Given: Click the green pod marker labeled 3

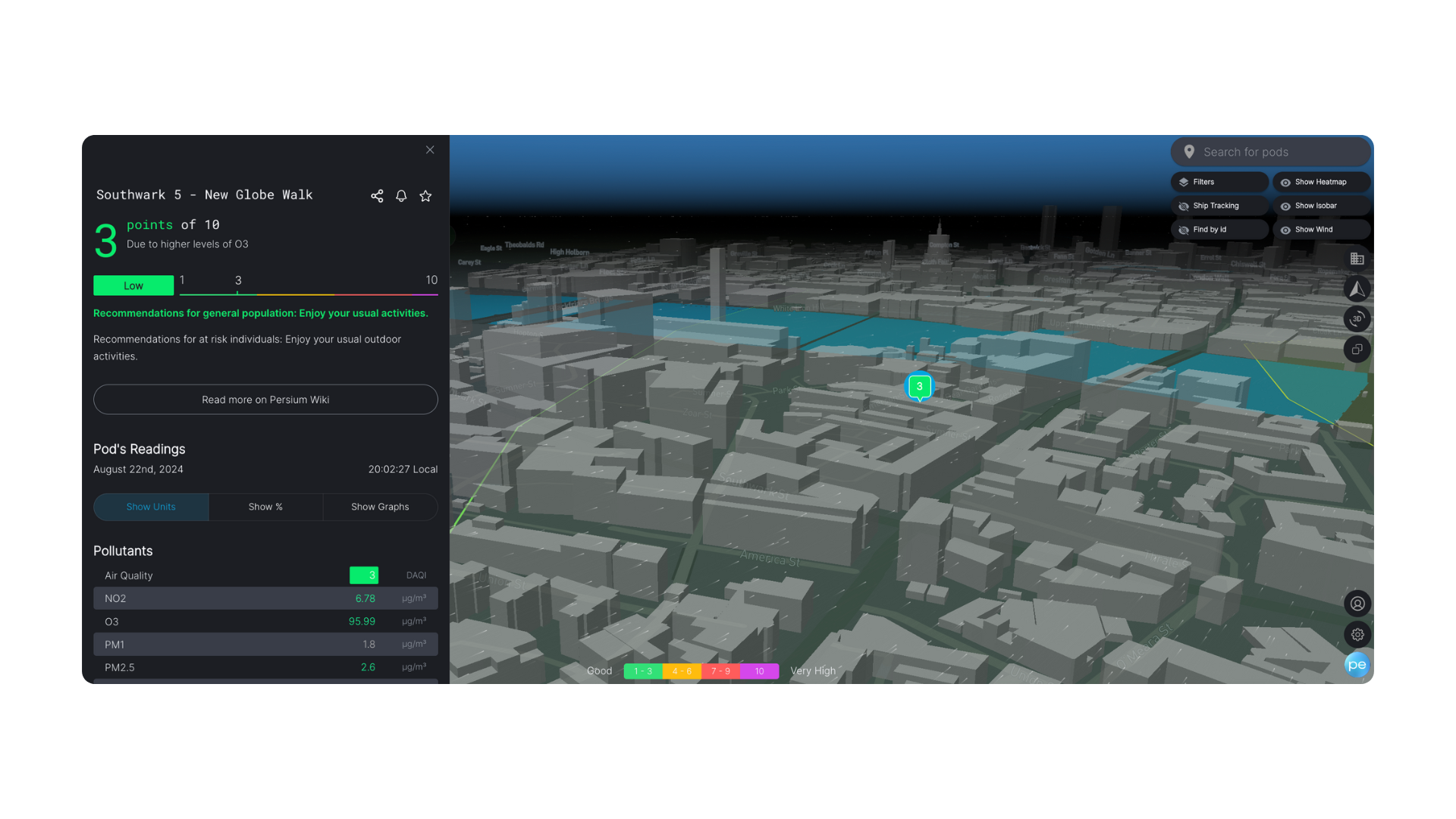Looking at the screenshot, I should point(919,387).
